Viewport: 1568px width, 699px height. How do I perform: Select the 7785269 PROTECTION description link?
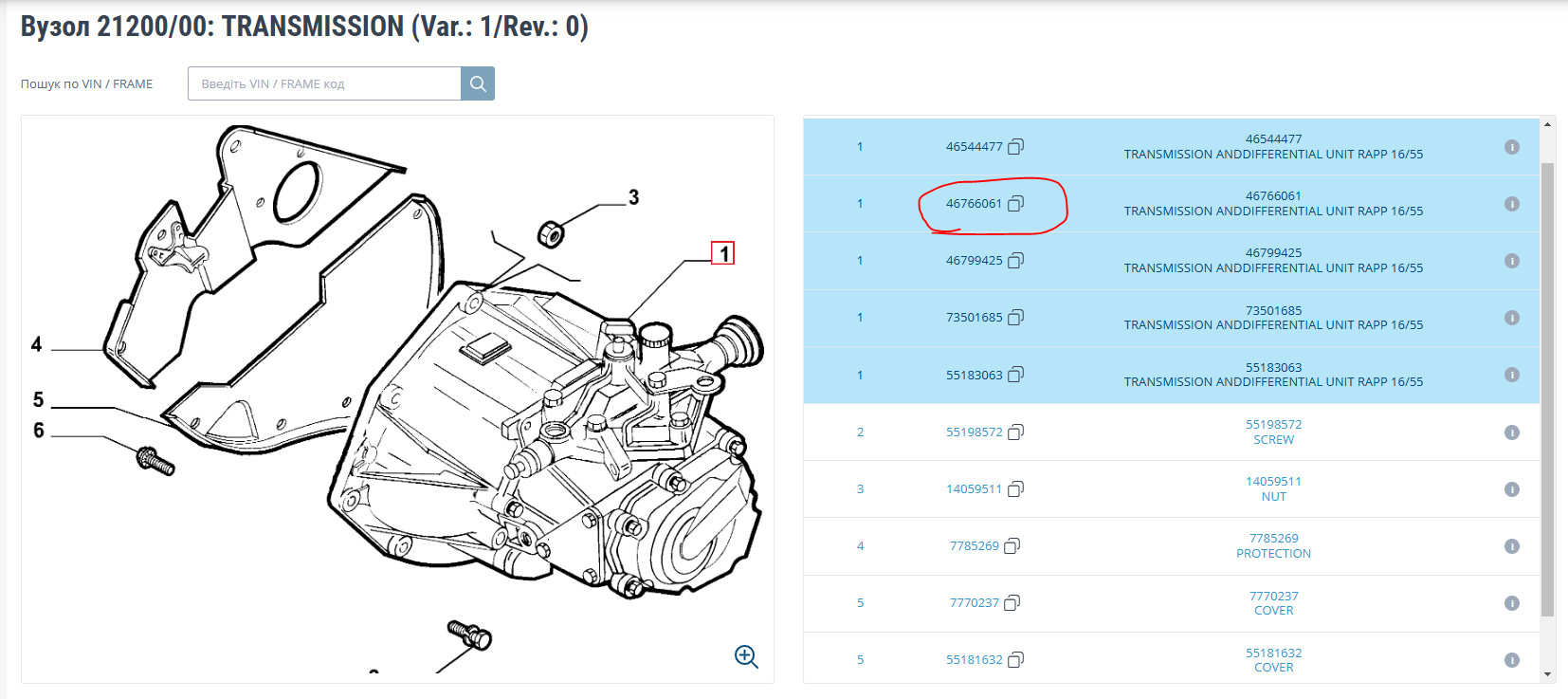(1273, 545)
